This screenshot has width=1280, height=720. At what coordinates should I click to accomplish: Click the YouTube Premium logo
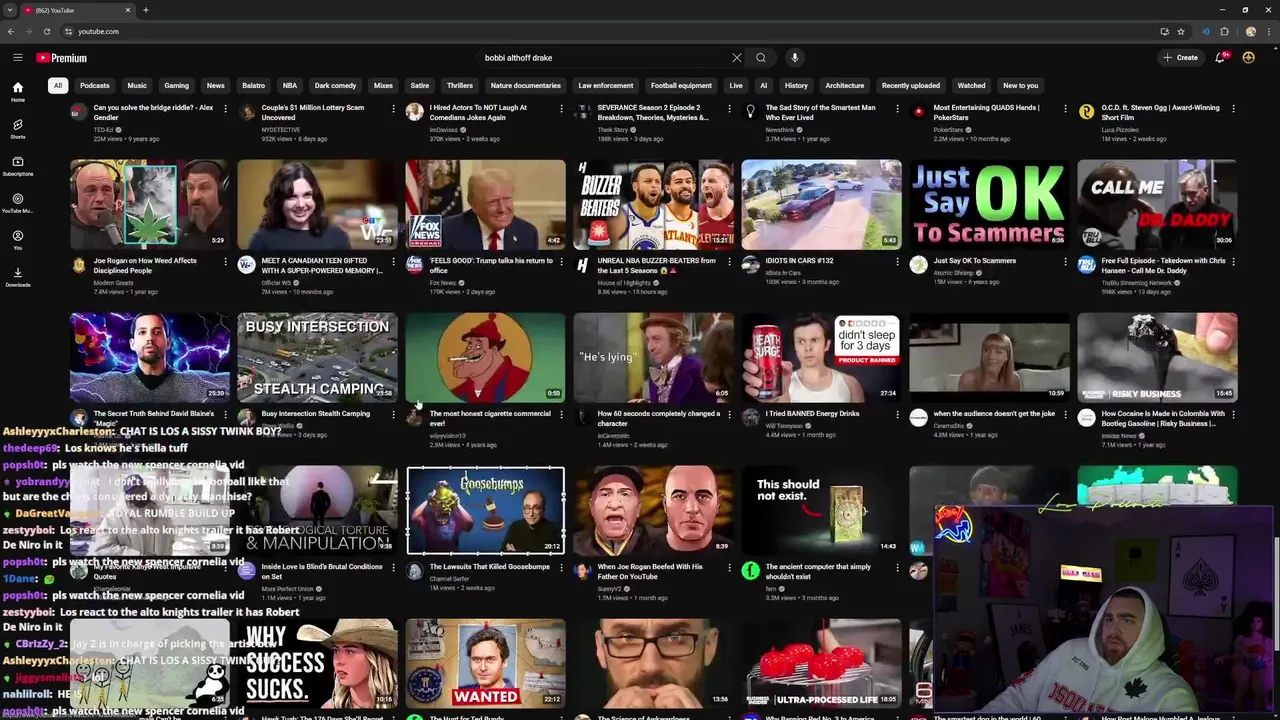[x=62, y=58]
